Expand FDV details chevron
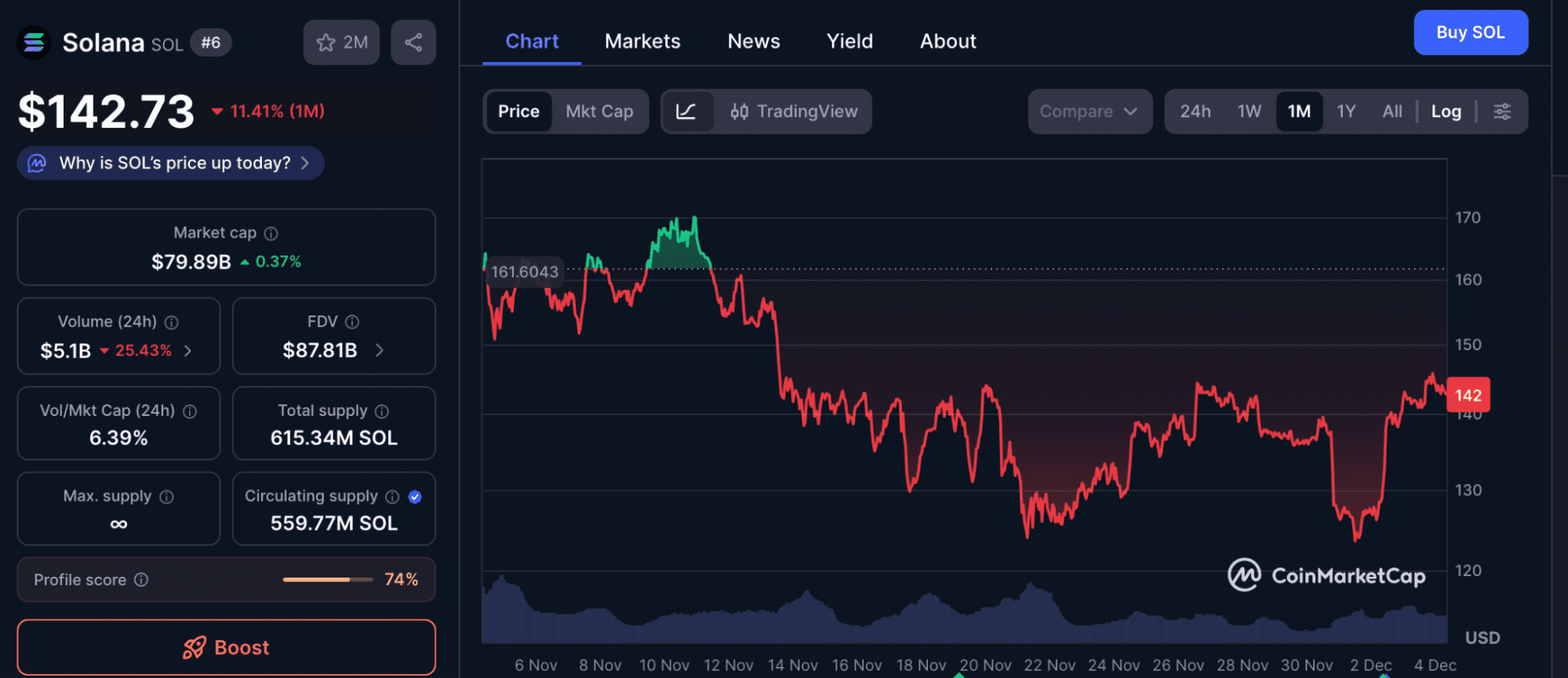 (x=380, y=350)
